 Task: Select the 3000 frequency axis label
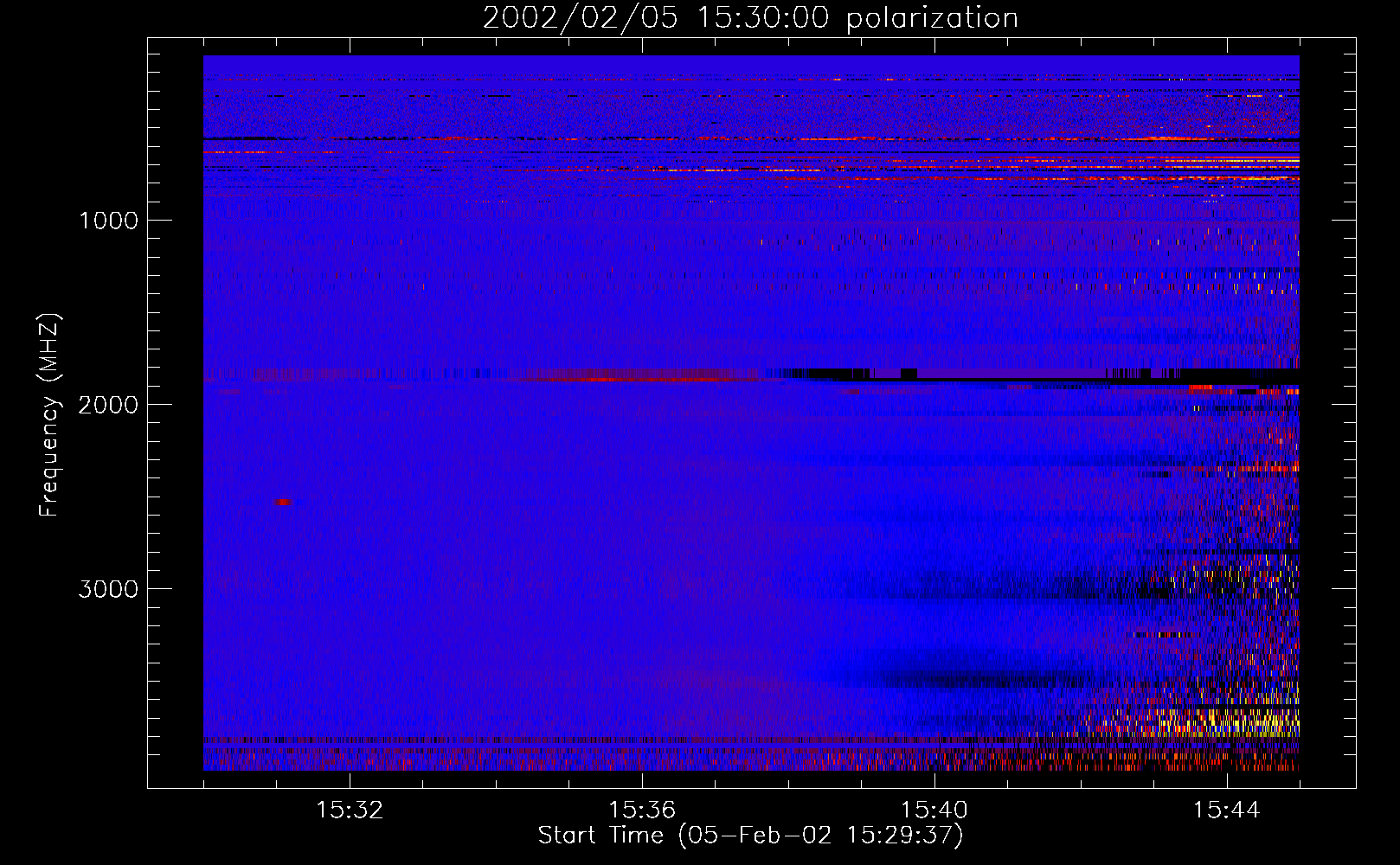[x=108, y=589]
